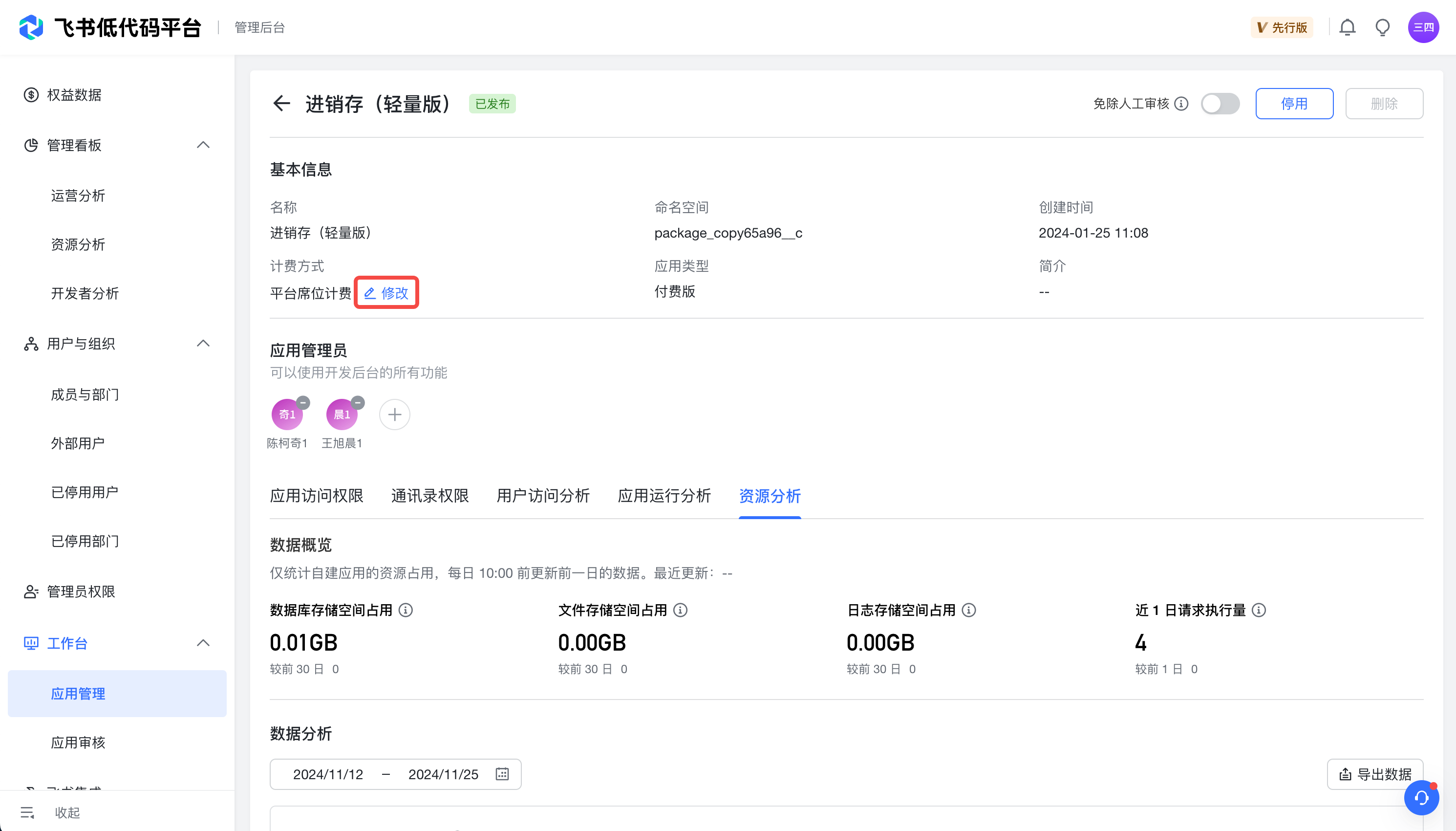Collapse the 用户与组织 sidebar section
Viewport: 1456px width, 831px height.
coord(203,344)
